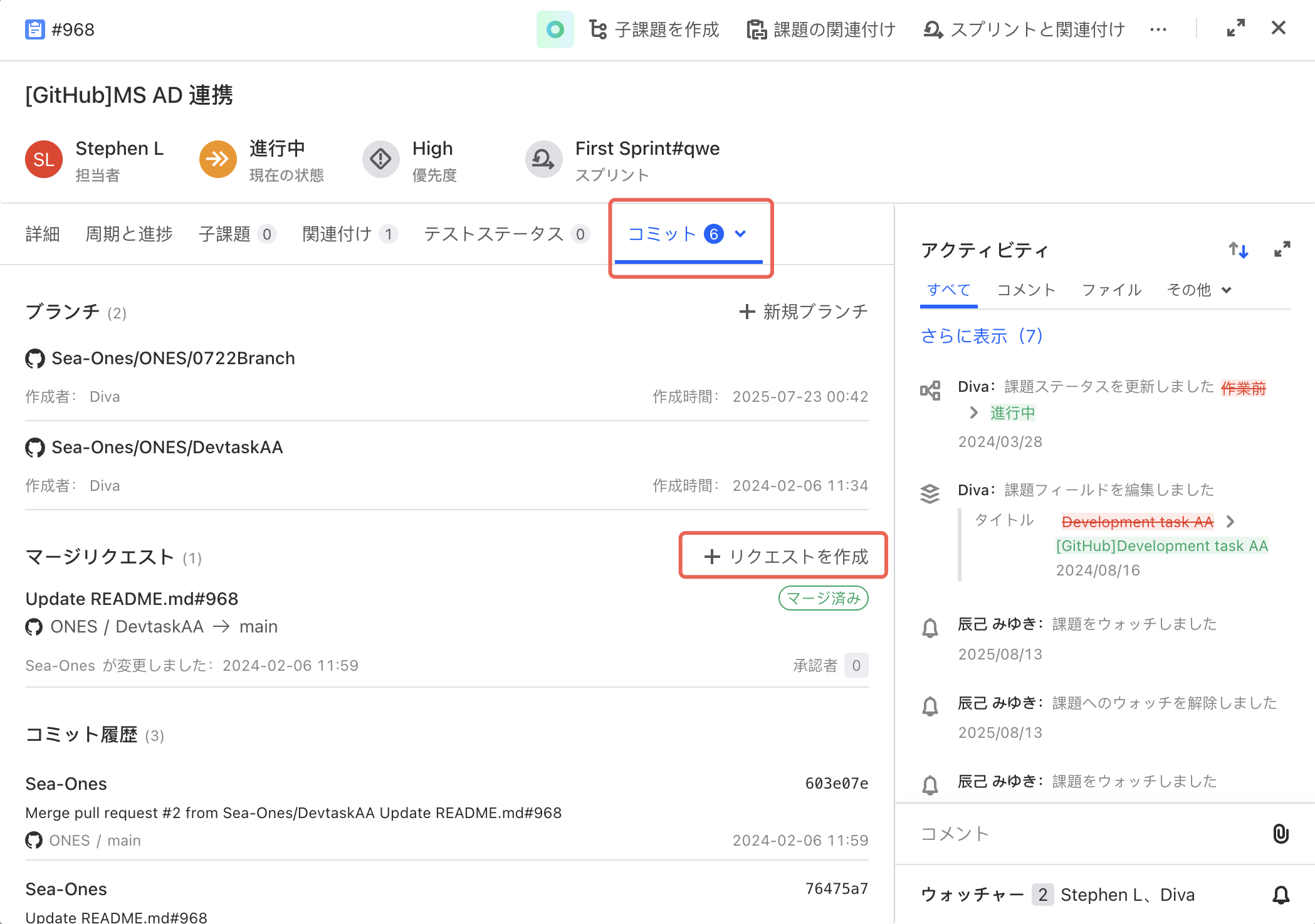Expand the コミット tab dropdown chevron
This screenshot has height=924, width=1315.
tap(740, 234)
